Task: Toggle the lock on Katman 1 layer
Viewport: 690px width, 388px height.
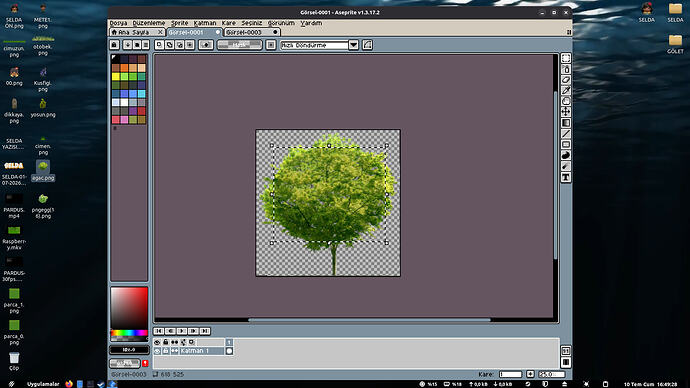Action: tap(166, 351)
